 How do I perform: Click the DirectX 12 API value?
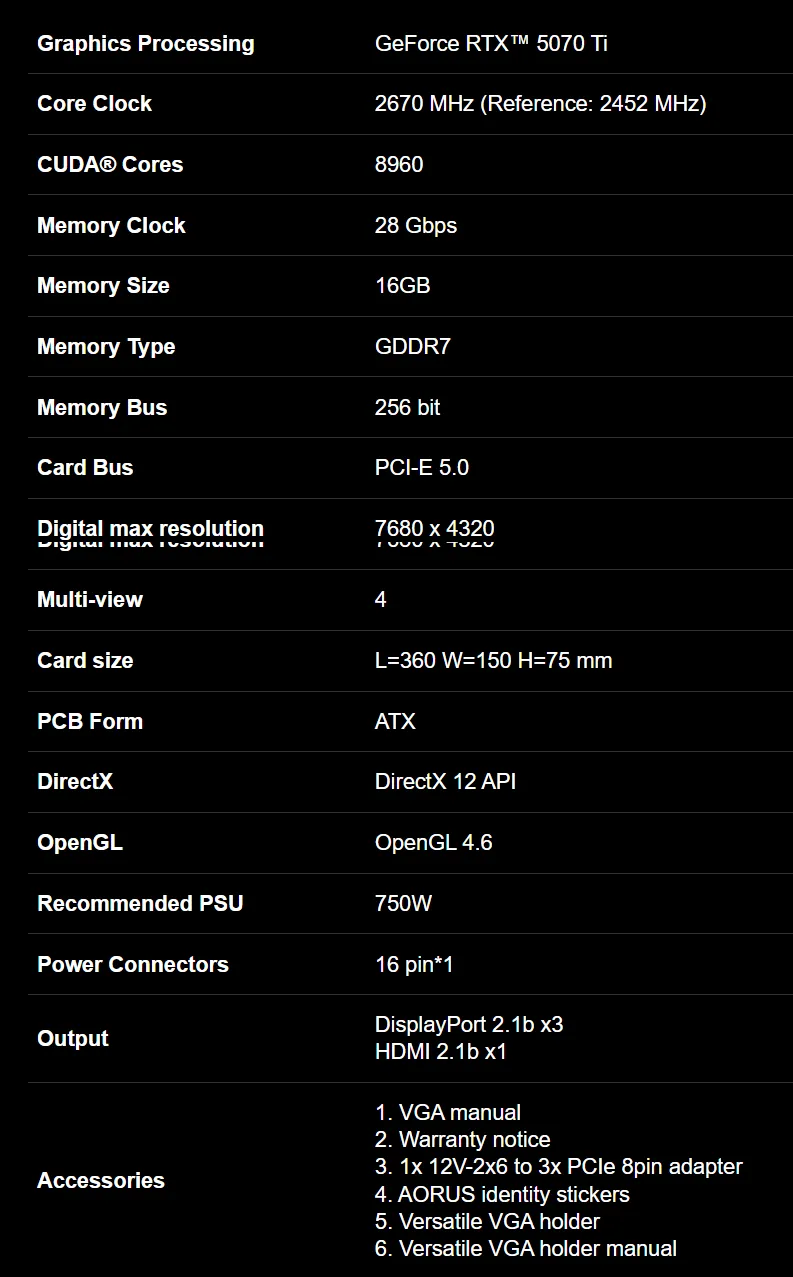click(x=446, y=782)
